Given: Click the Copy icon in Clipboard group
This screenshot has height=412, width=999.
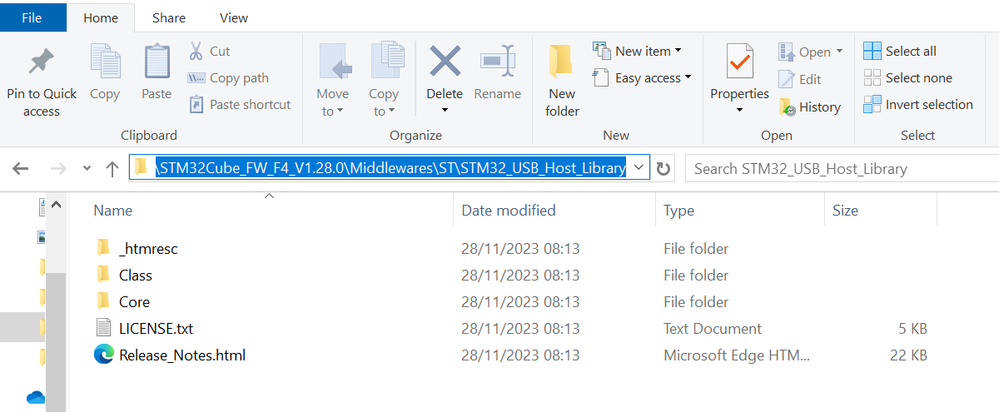Looking at the screenshot, I should (104, 62).
